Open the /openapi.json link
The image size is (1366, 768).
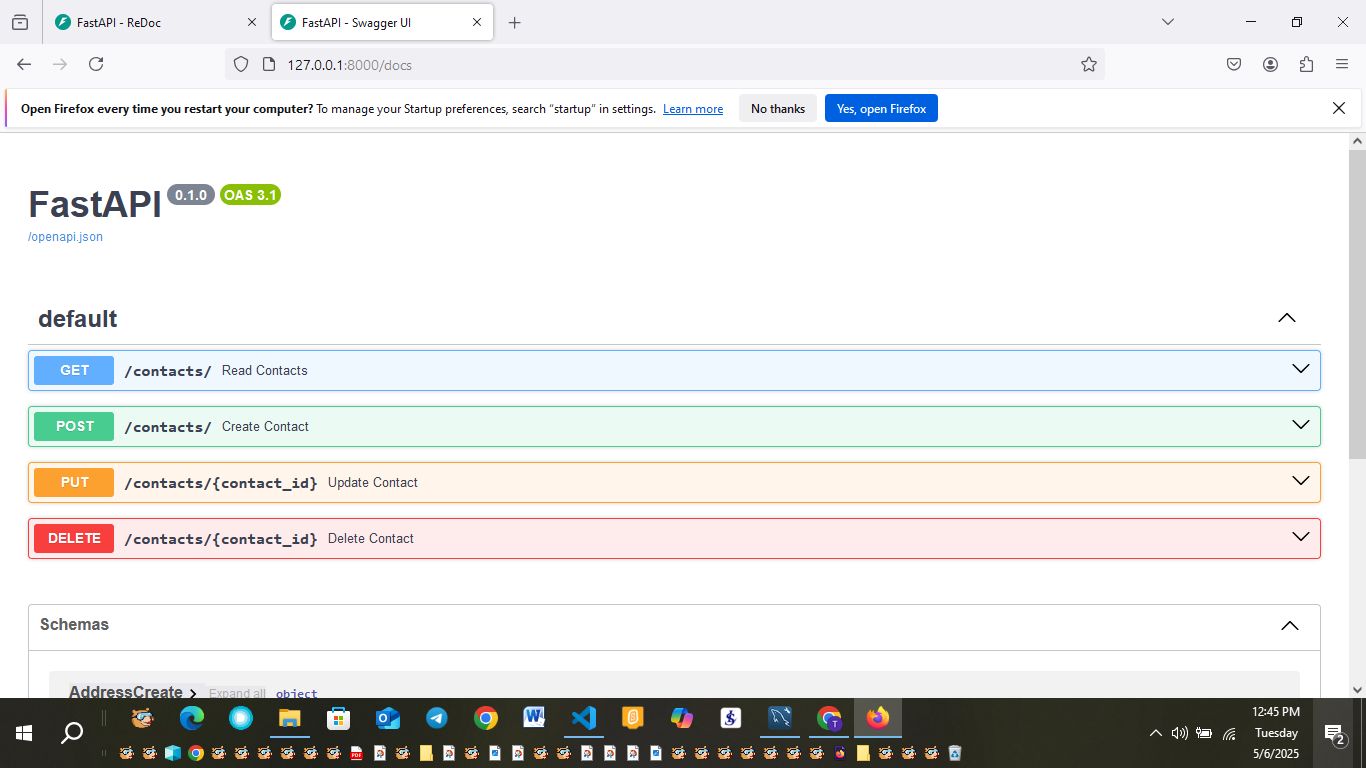(x=65, y=237)
